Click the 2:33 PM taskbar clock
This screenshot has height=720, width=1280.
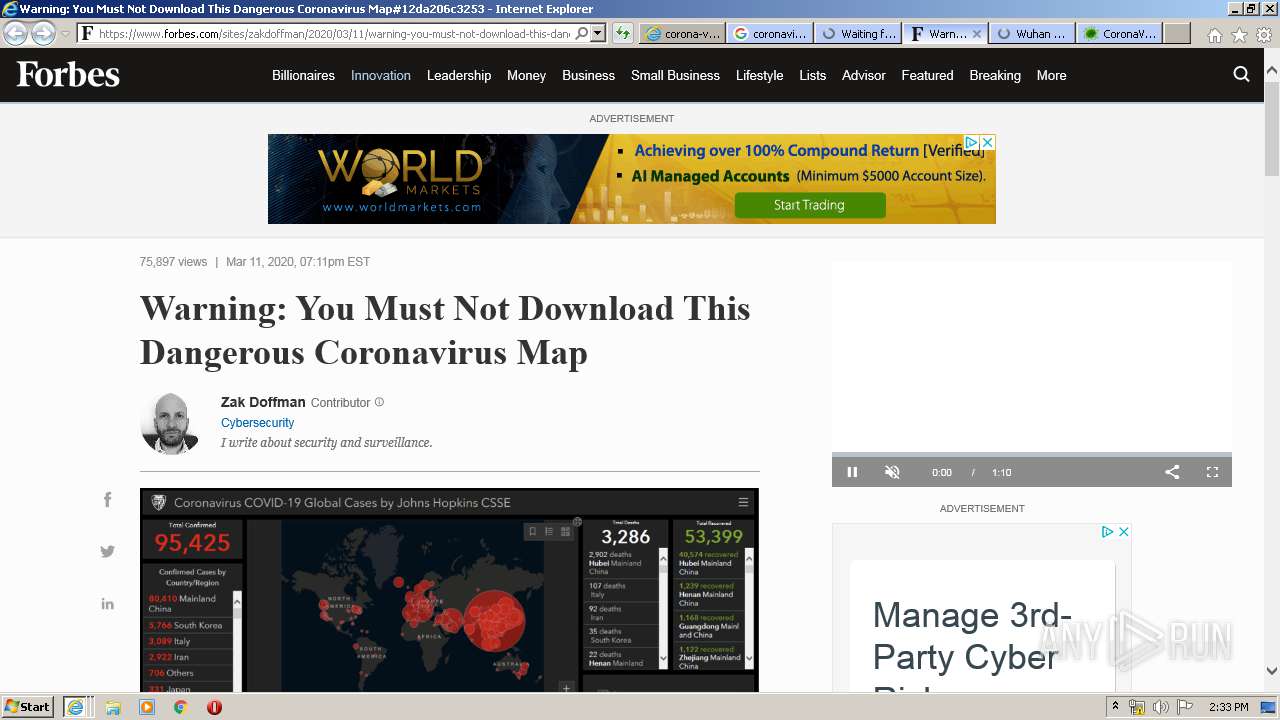click(x=1229, y=707)
